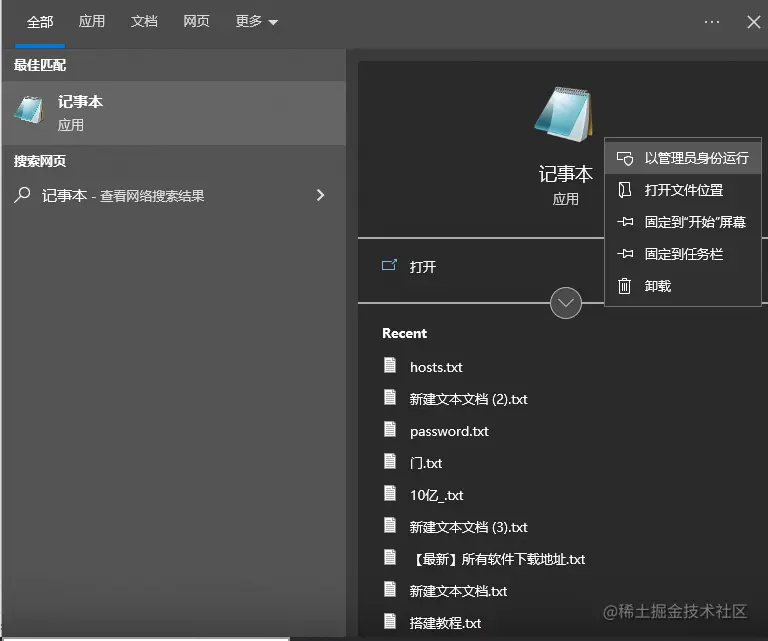
Task: Click the file icon beside 10亿_.txt
Action: pyautogui.click(x=390, y=493)
